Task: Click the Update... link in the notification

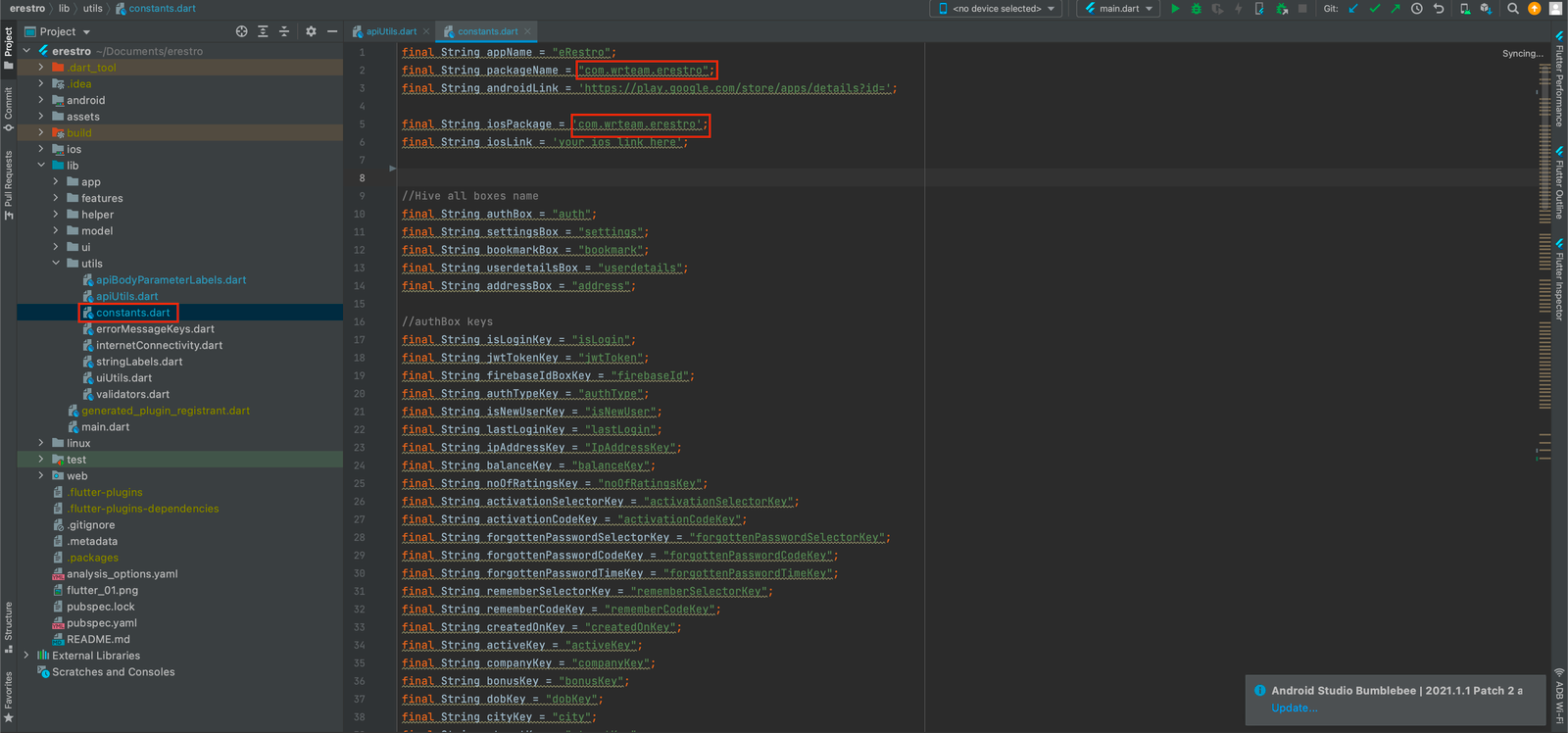Action: (1294, 708)
